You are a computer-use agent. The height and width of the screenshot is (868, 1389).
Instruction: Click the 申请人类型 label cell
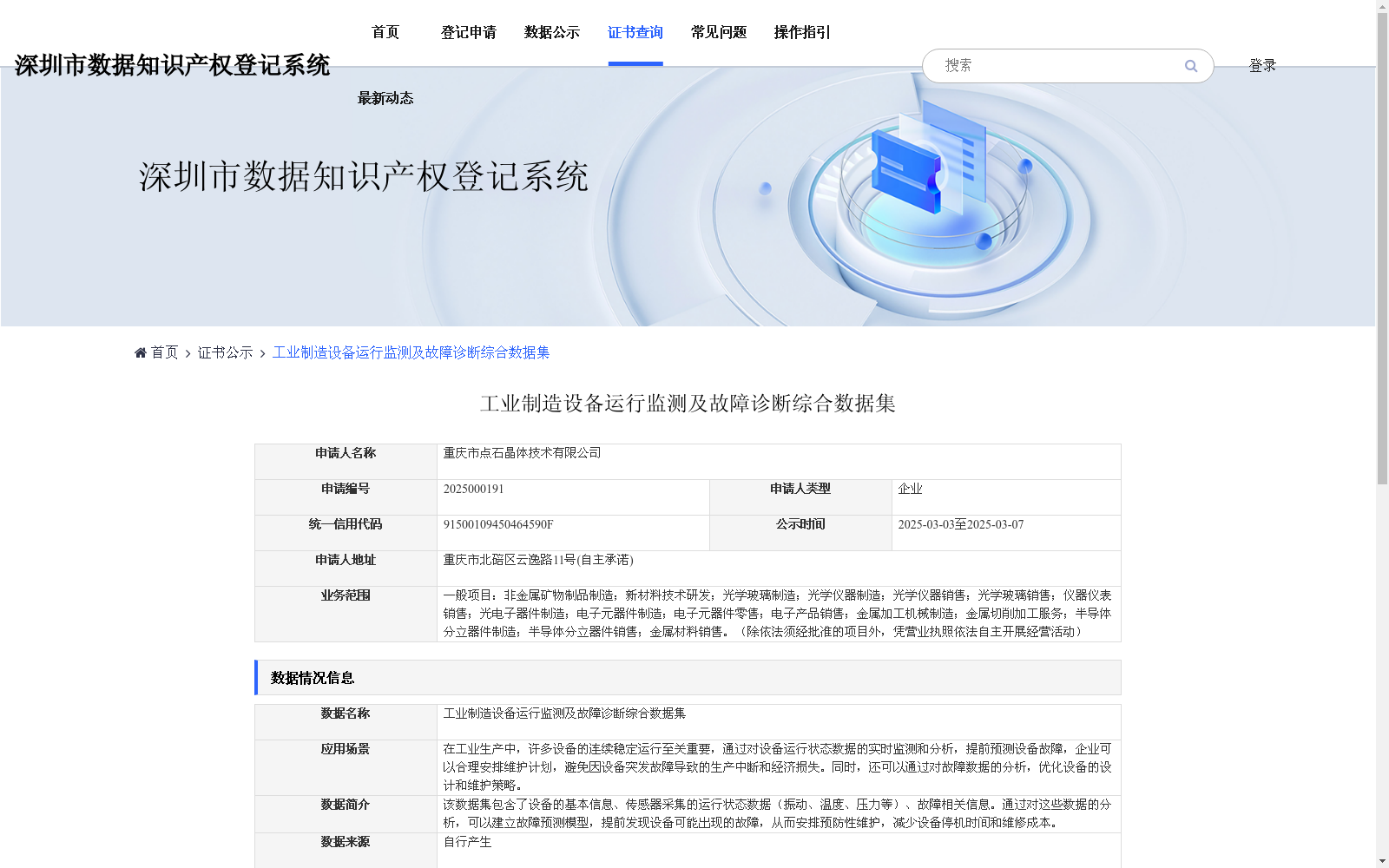pos(800,497)
